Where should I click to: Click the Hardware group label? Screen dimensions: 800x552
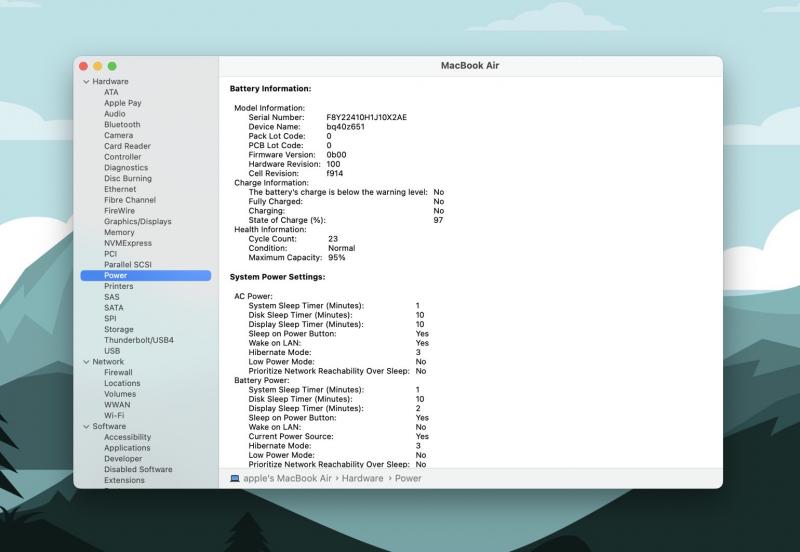[x=110, y=82]
